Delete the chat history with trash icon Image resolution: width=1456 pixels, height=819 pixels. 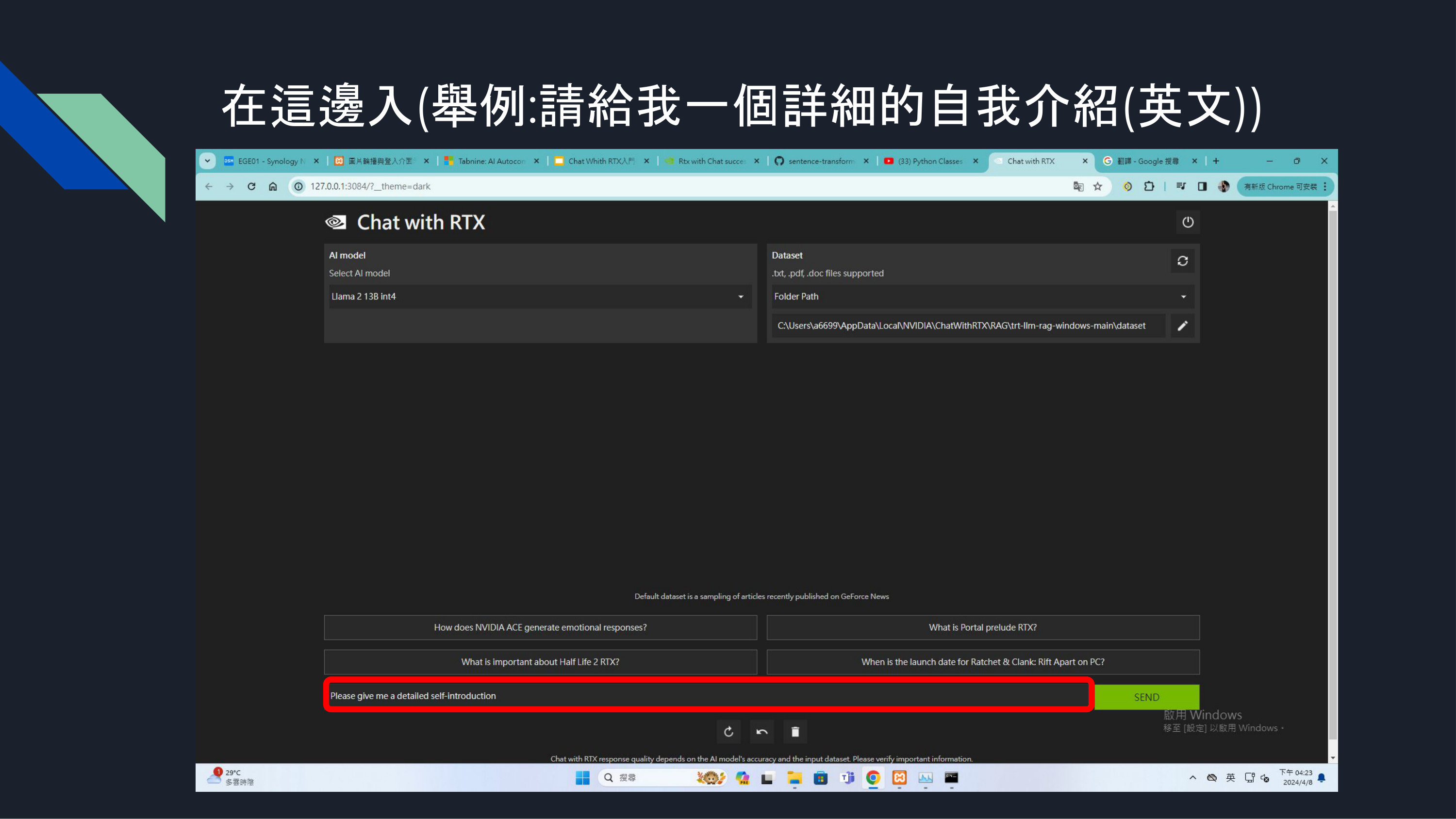click(x=795, y=732)
